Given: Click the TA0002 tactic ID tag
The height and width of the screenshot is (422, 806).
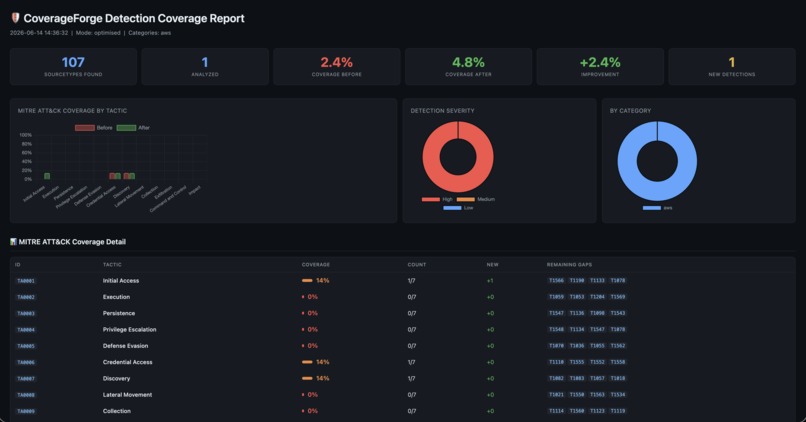Looking at the screenshot, I should pos(26,297).
